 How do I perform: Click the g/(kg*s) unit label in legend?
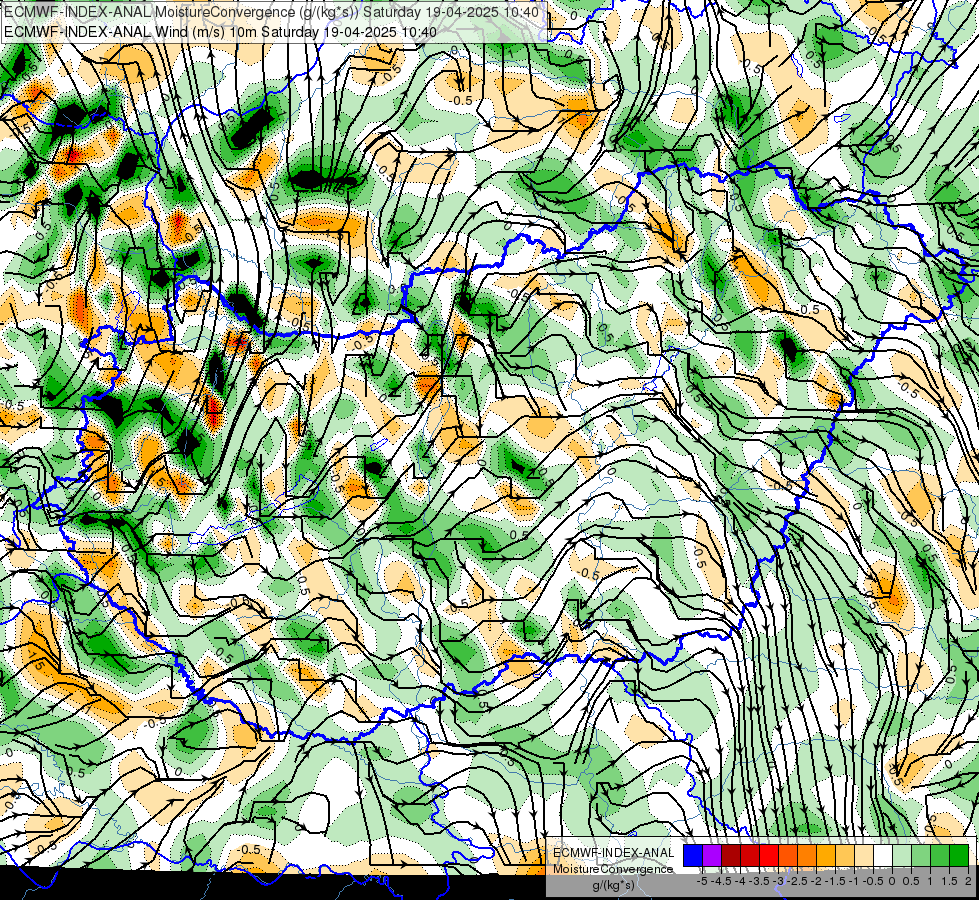click(x=613, y=885)
